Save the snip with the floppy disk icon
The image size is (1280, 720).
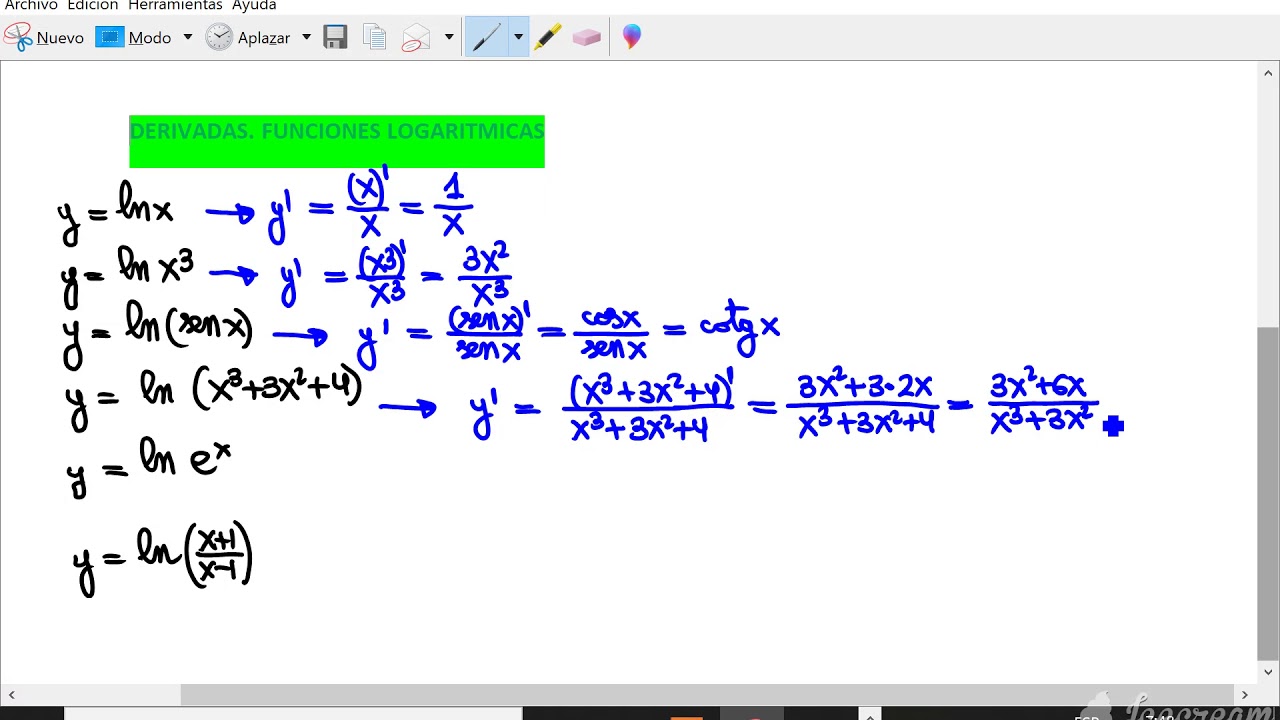[335, 38]
